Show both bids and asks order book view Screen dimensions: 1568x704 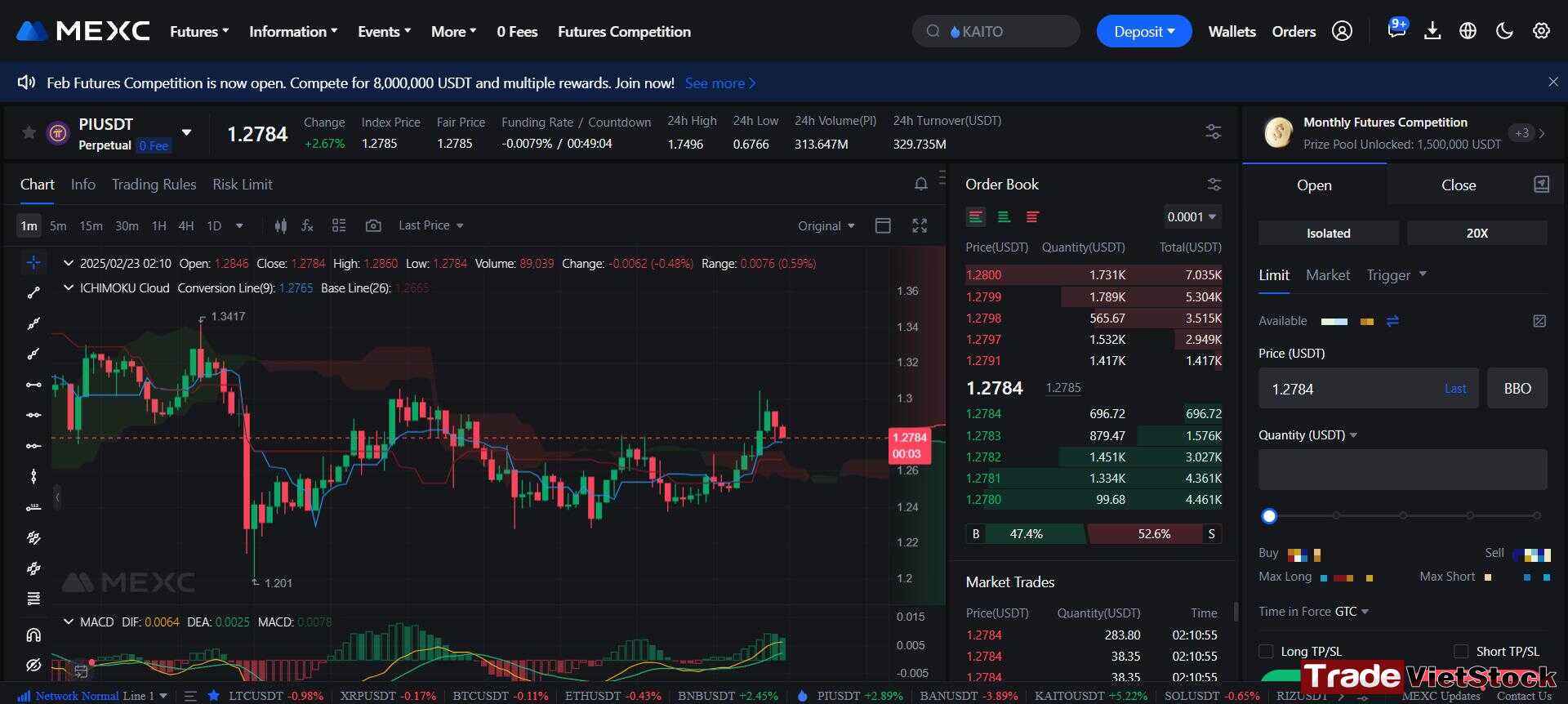click(975, 216)
